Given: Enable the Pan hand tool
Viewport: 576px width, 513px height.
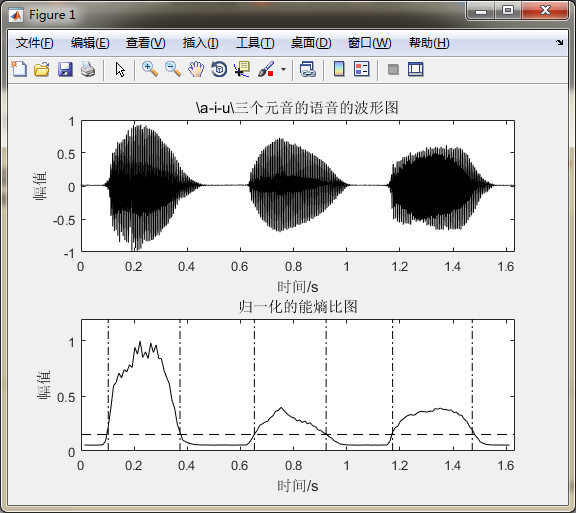Looking at the screenshot, I should 196,69.
